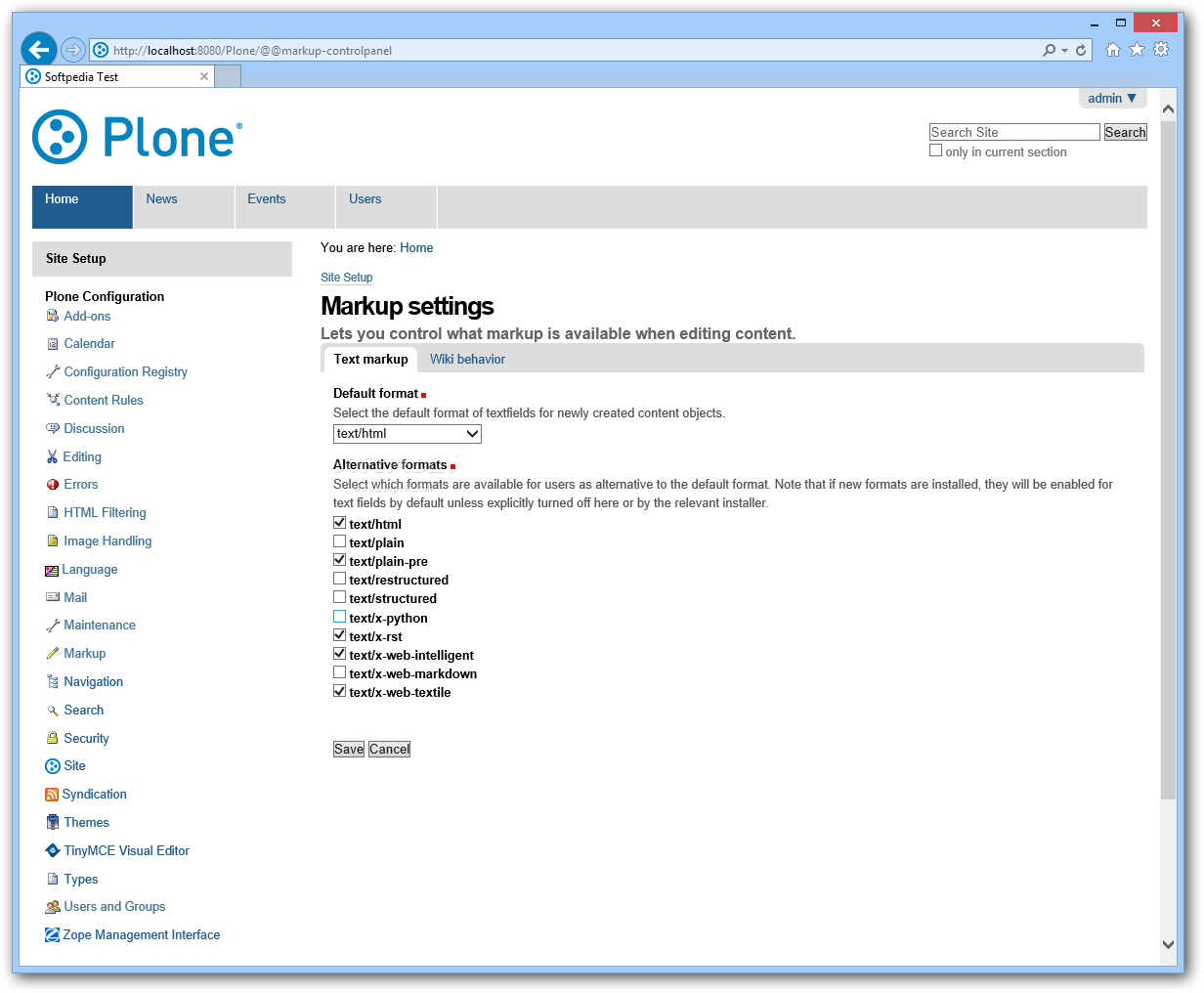Click the Types document icon
Image resolution: width=1204 pixels, height=993 pixels.
point(53,880)
